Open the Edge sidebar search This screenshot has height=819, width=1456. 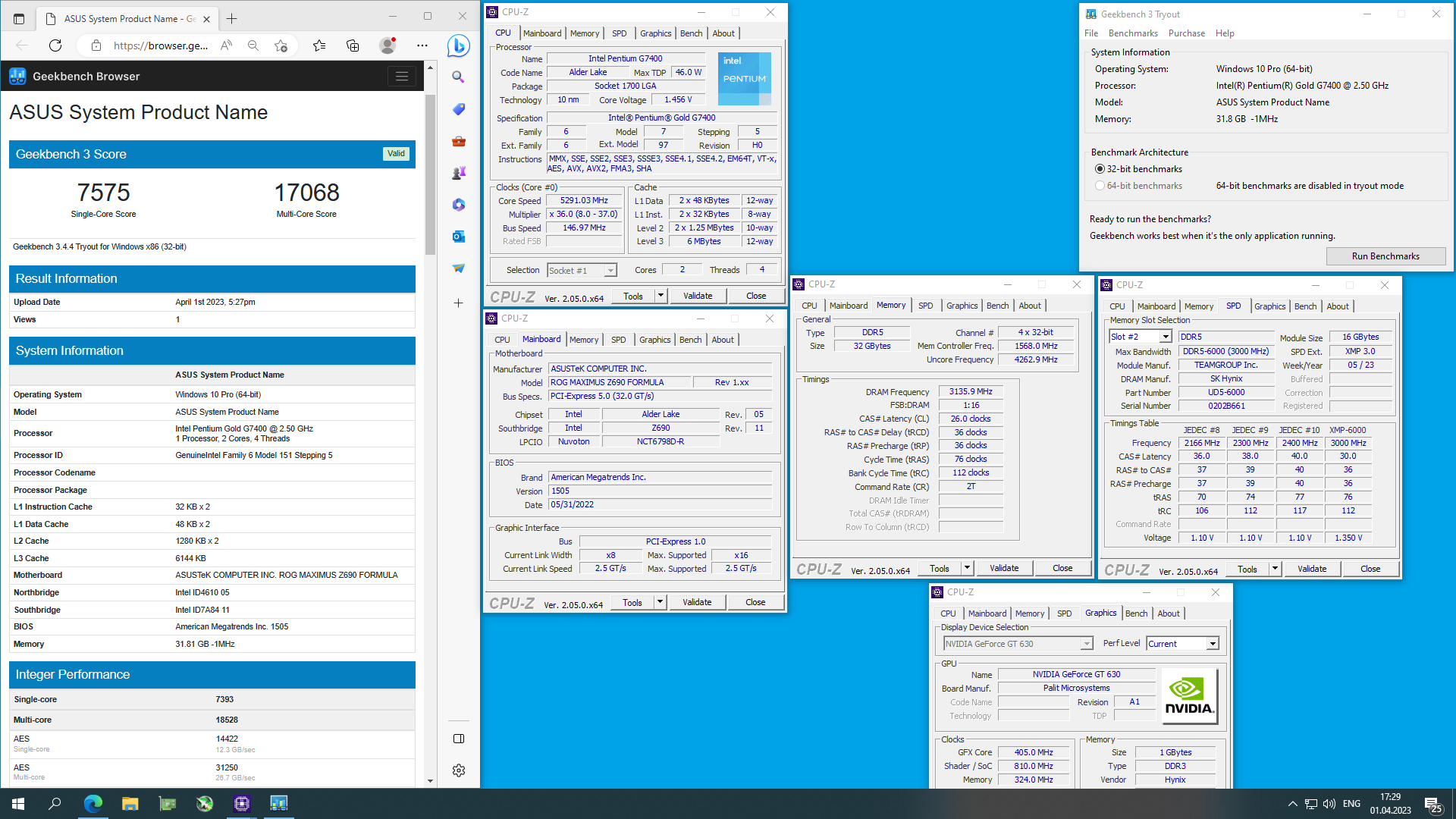(x=458, y=77)
